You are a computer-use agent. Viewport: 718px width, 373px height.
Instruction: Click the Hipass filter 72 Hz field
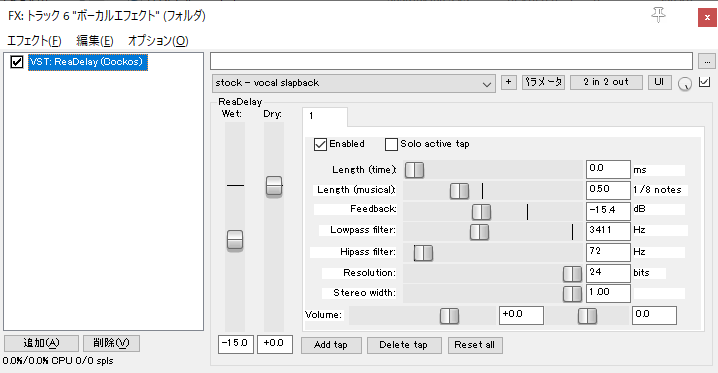click(x=608, y=252)
